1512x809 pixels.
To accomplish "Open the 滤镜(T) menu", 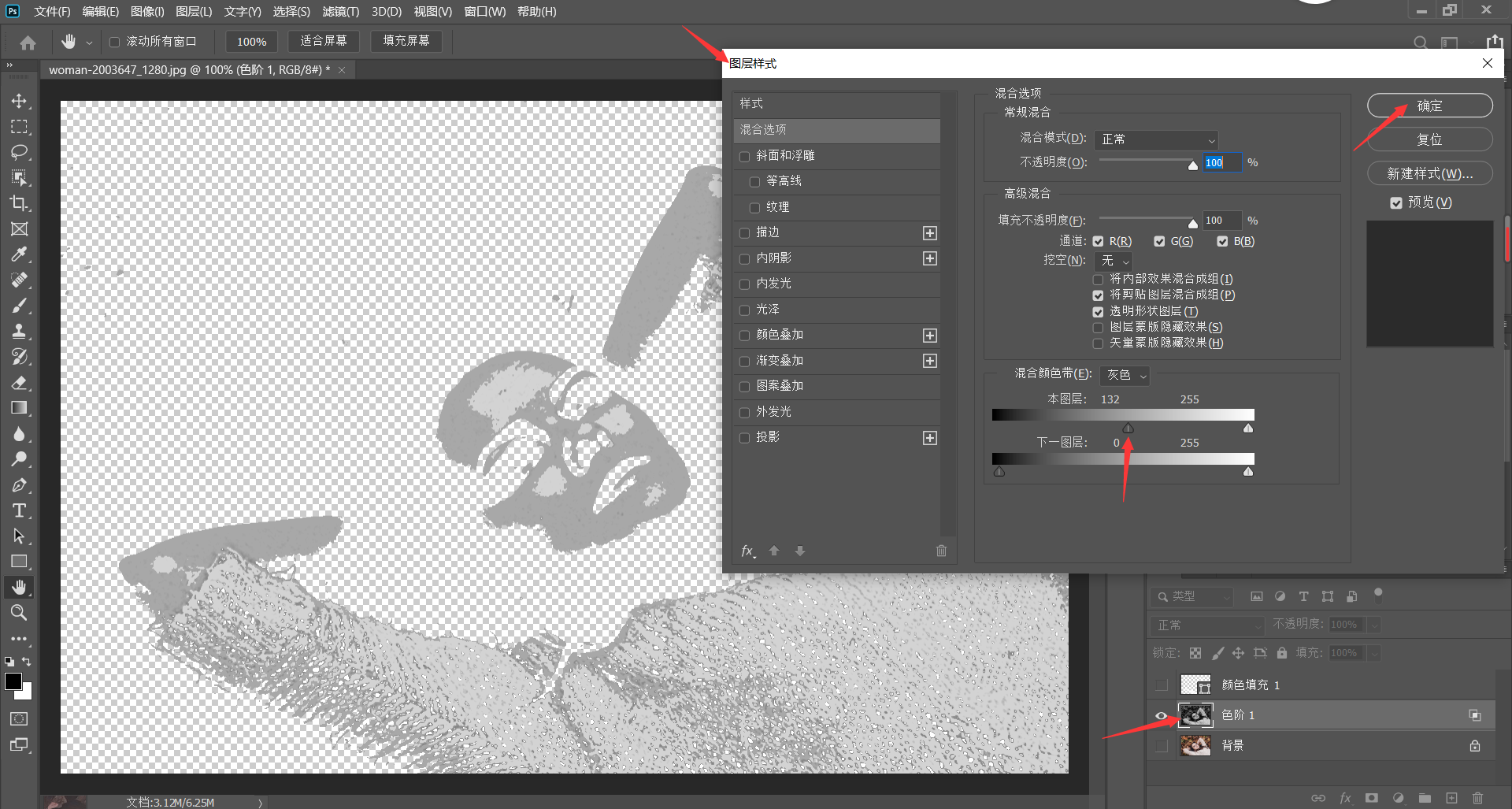I will coord(340,12).
